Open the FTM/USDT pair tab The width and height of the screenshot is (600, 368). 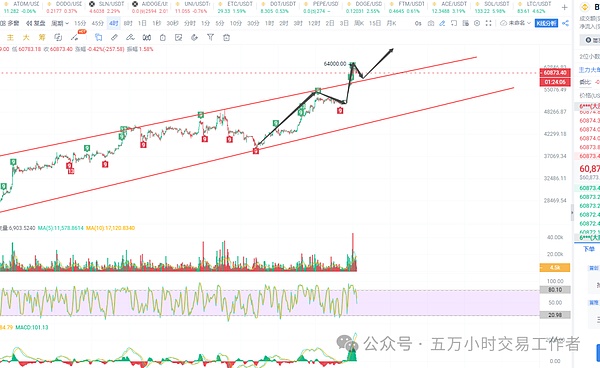(407, 7)
